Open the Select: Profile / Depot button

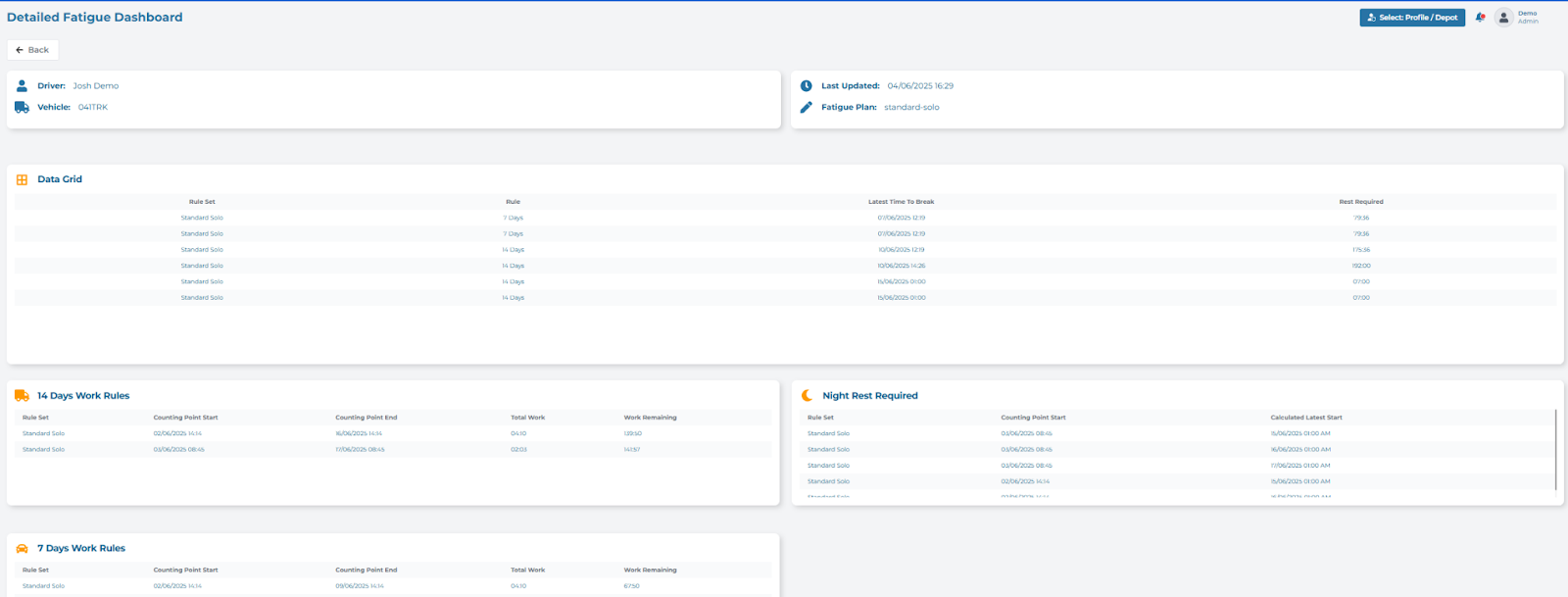pyautogui.click(x=1412, y=18)
